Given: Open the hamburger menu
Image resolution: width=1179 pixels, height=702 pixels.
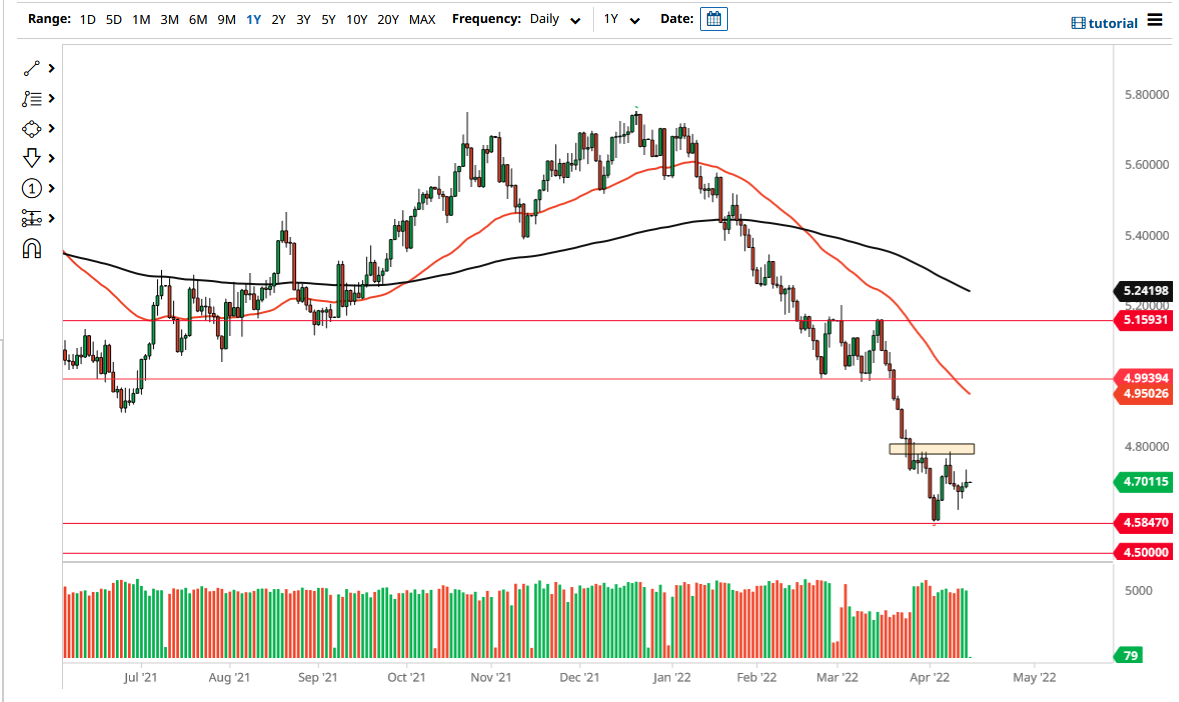Looking at the screenshot, I should click(x=1155, y=18).
